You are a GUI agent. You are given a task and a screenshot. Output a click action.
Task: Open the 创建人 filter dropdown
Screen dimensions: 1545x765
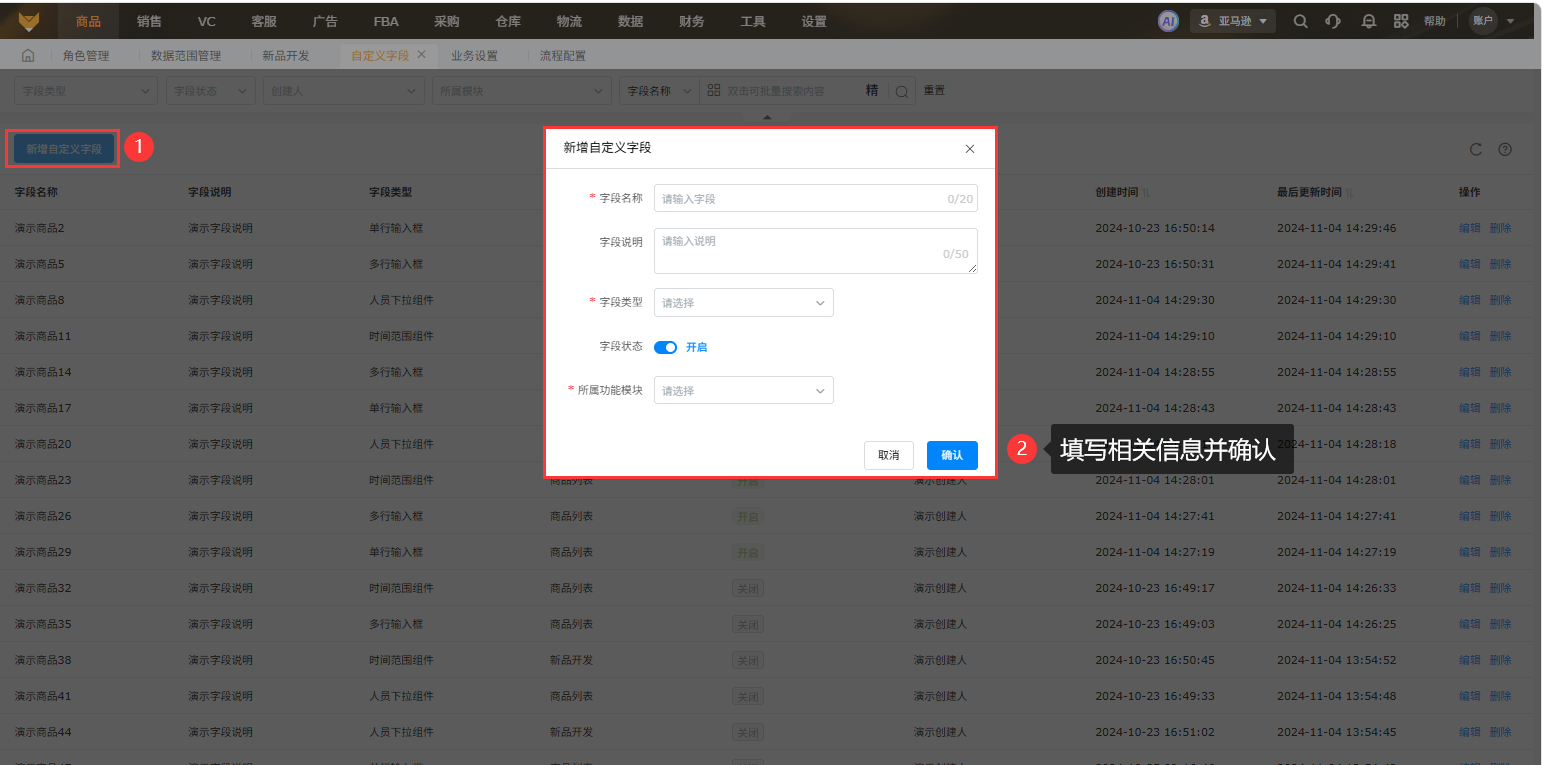tap(344, 91)
